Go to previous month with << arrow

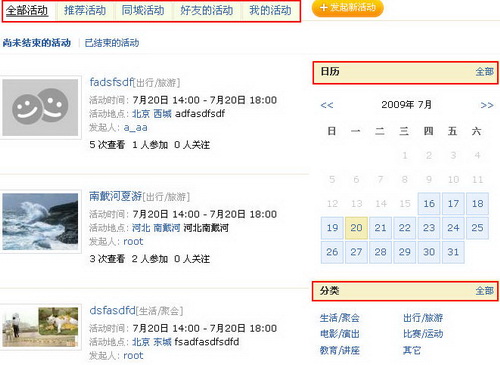click(x=327, y=105)
